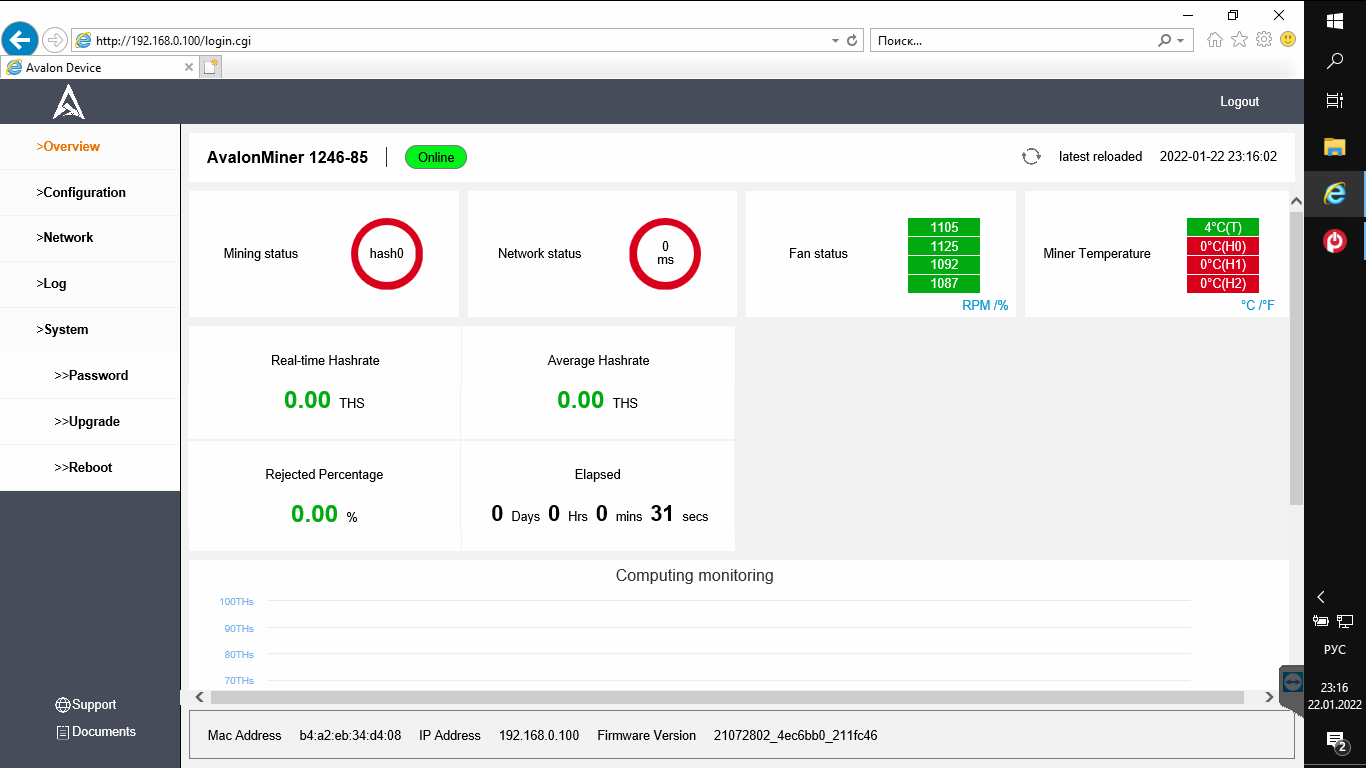Open the Network menu
This screenshot has width=1366, height=768.
coord(65,238)
